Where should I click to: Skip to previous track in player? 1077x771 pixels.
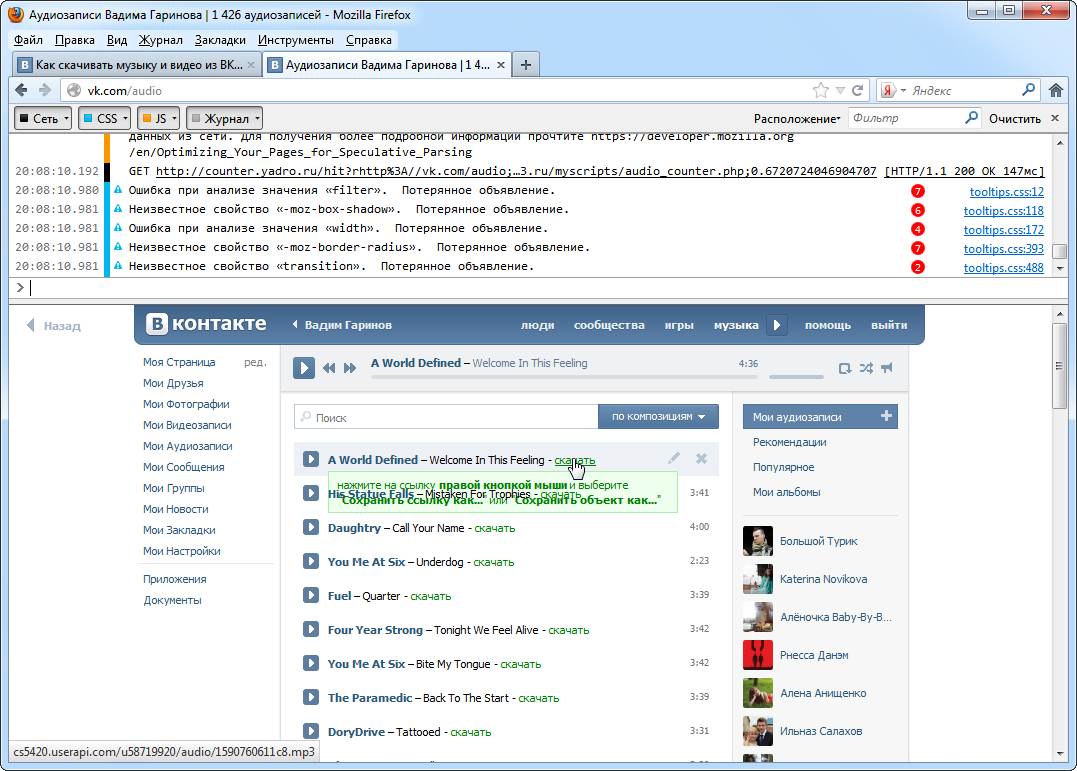[329, 368]
